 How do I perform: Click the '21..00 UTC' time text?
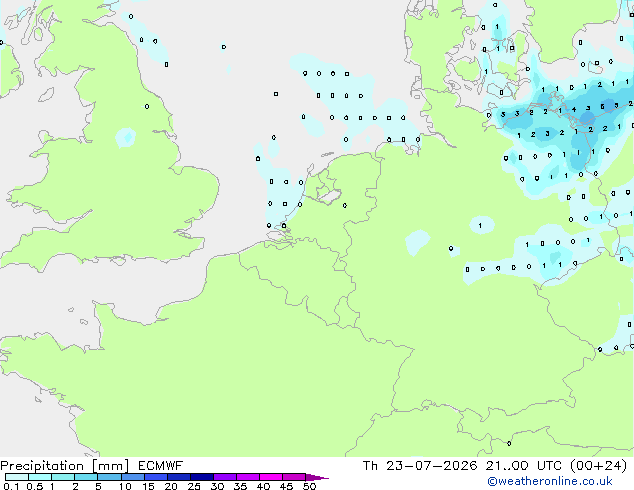pos(523,466)
